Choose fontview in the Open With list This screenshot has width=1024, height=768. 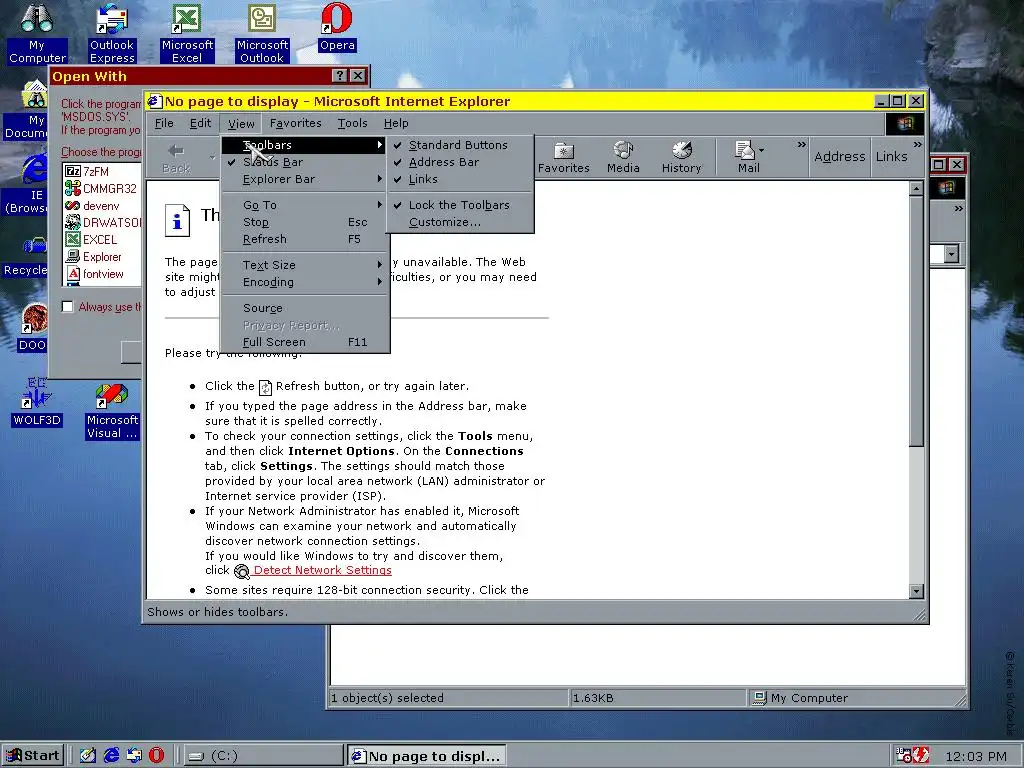coord(95,274)
